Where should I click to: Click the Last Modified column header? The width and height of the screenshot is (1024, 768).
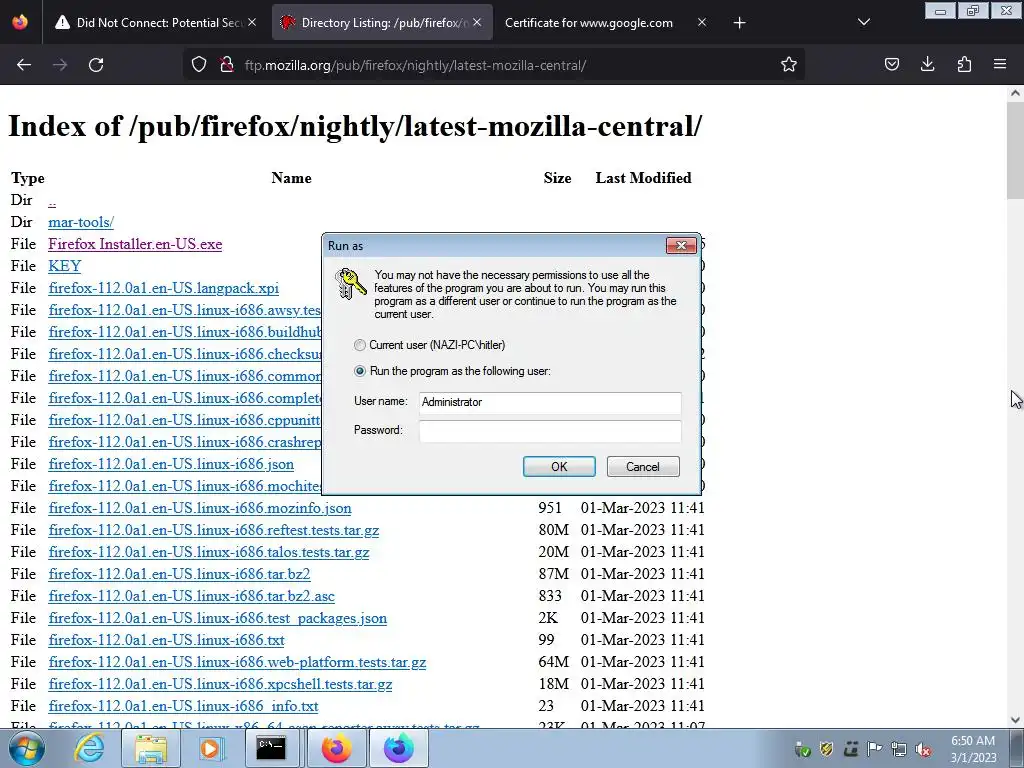tap(643, 178)
